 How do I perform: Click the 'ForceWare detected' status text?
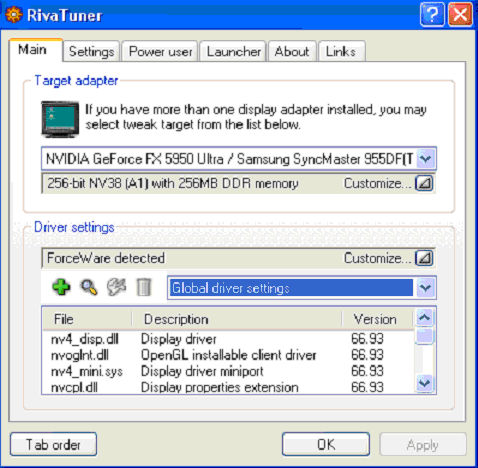tap(106, 258)
